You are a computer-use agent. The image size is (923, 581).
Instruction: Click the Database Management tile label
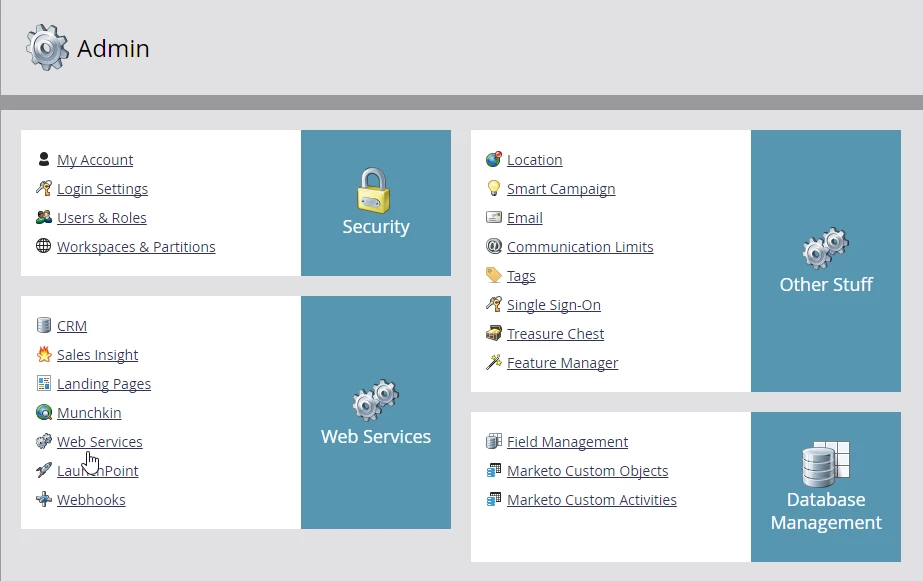pos(826,511)
